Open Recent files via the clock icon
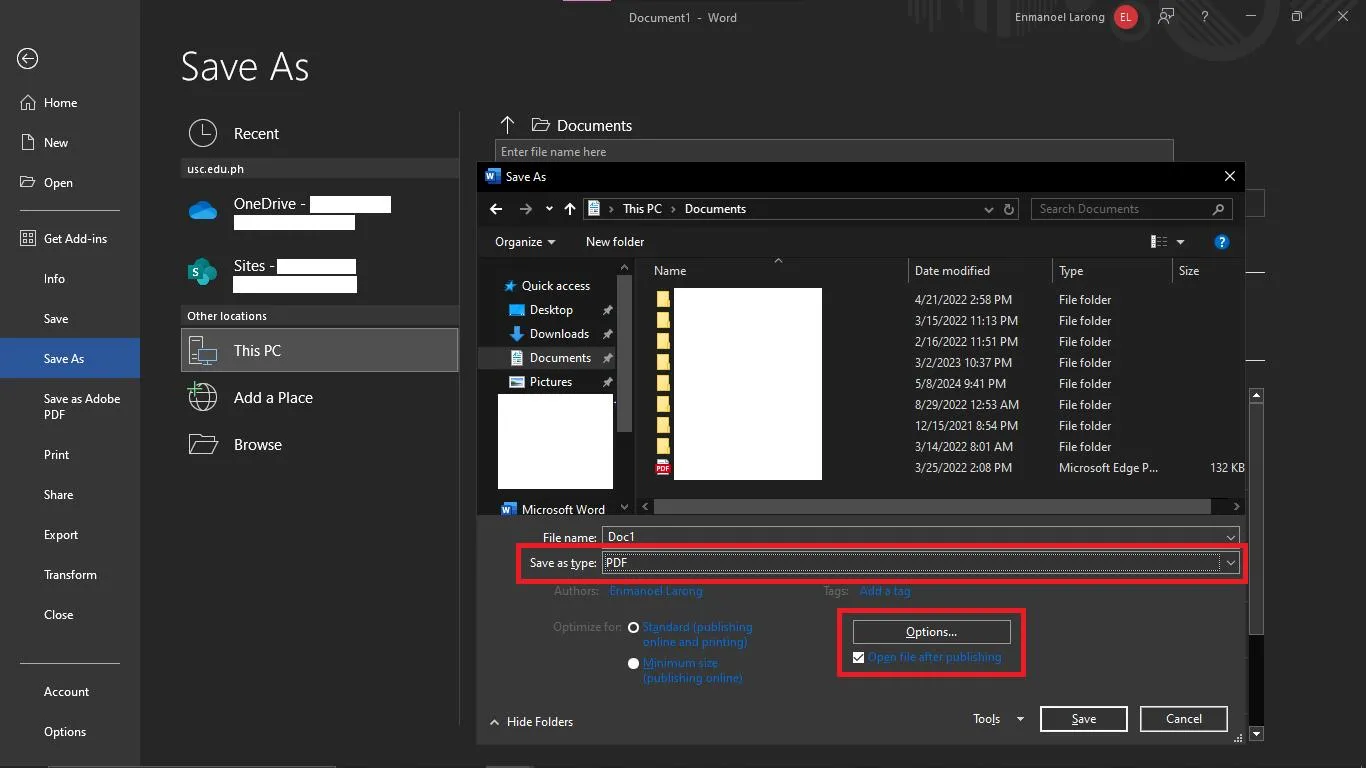Viewport: 1366px width, 768px height. click(203, 132)
